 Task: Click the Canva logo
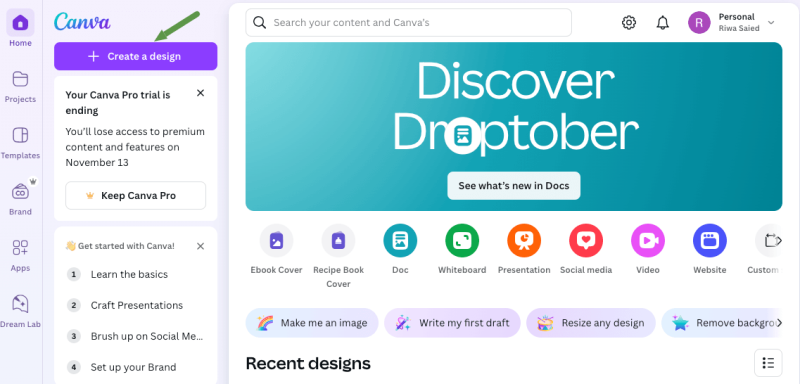coord(82,22)
